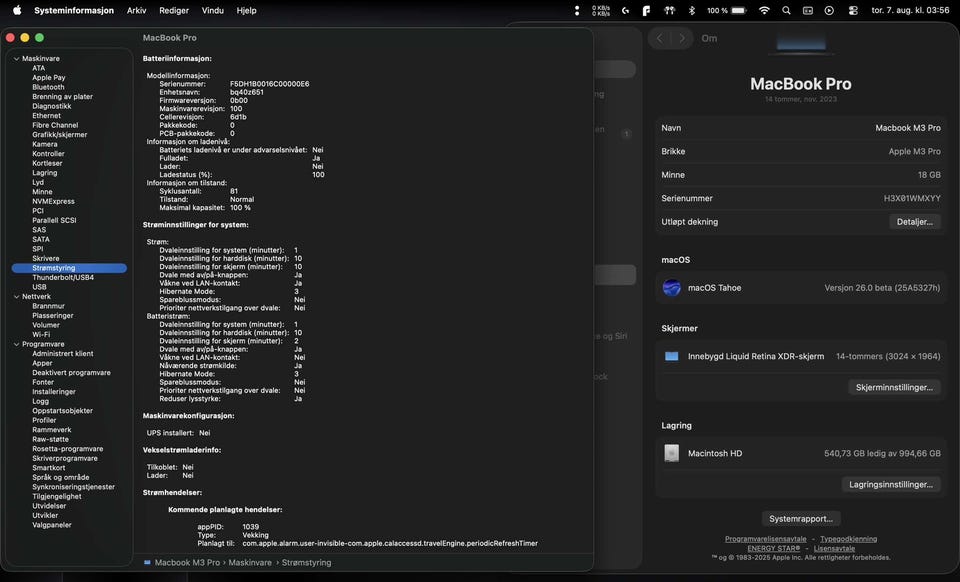The image size is (960, 582).
Task: Open the Wi-Fi status icon
Action: [x=764, y=10]
